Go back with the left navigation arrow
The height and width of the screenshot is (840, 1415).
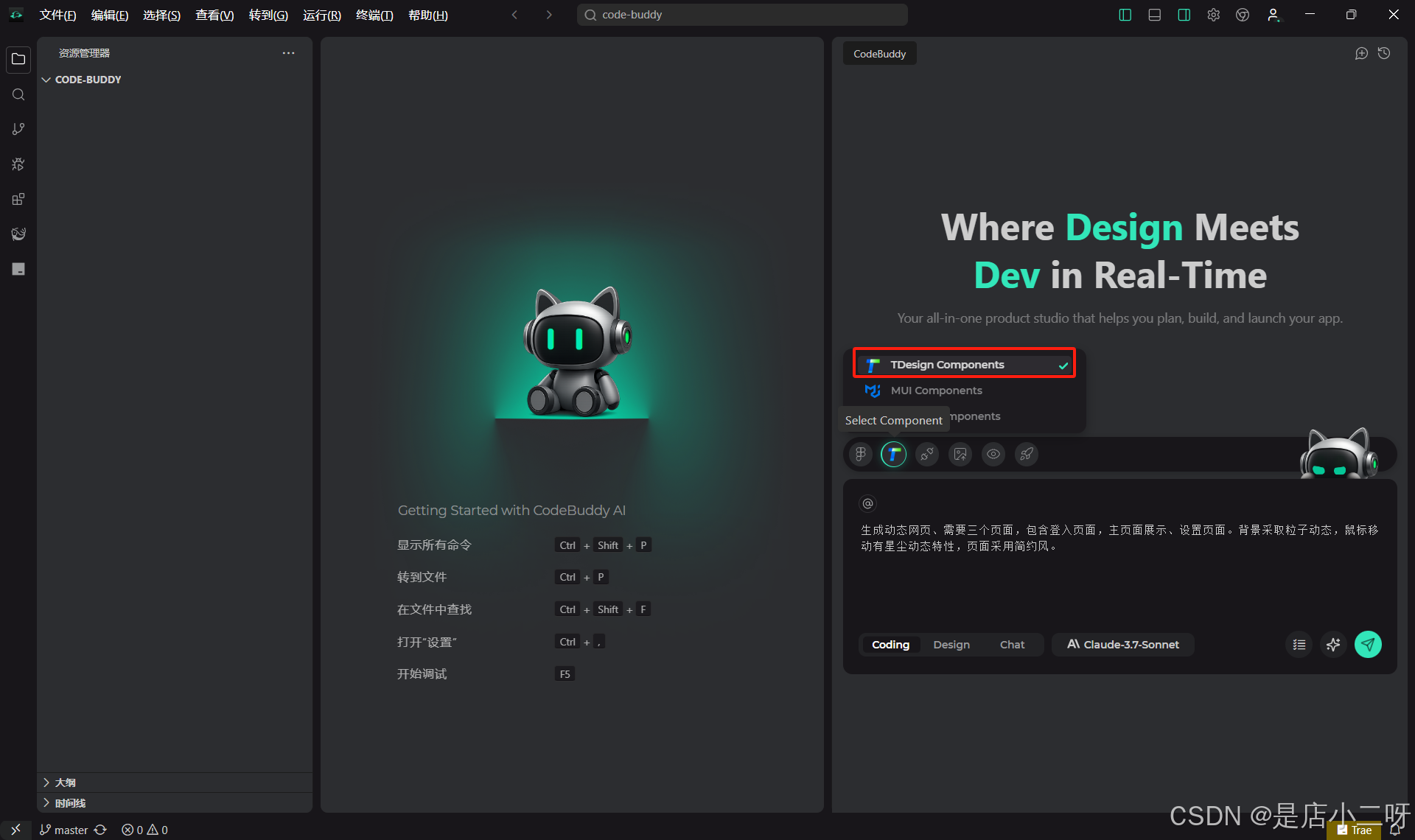514,15
